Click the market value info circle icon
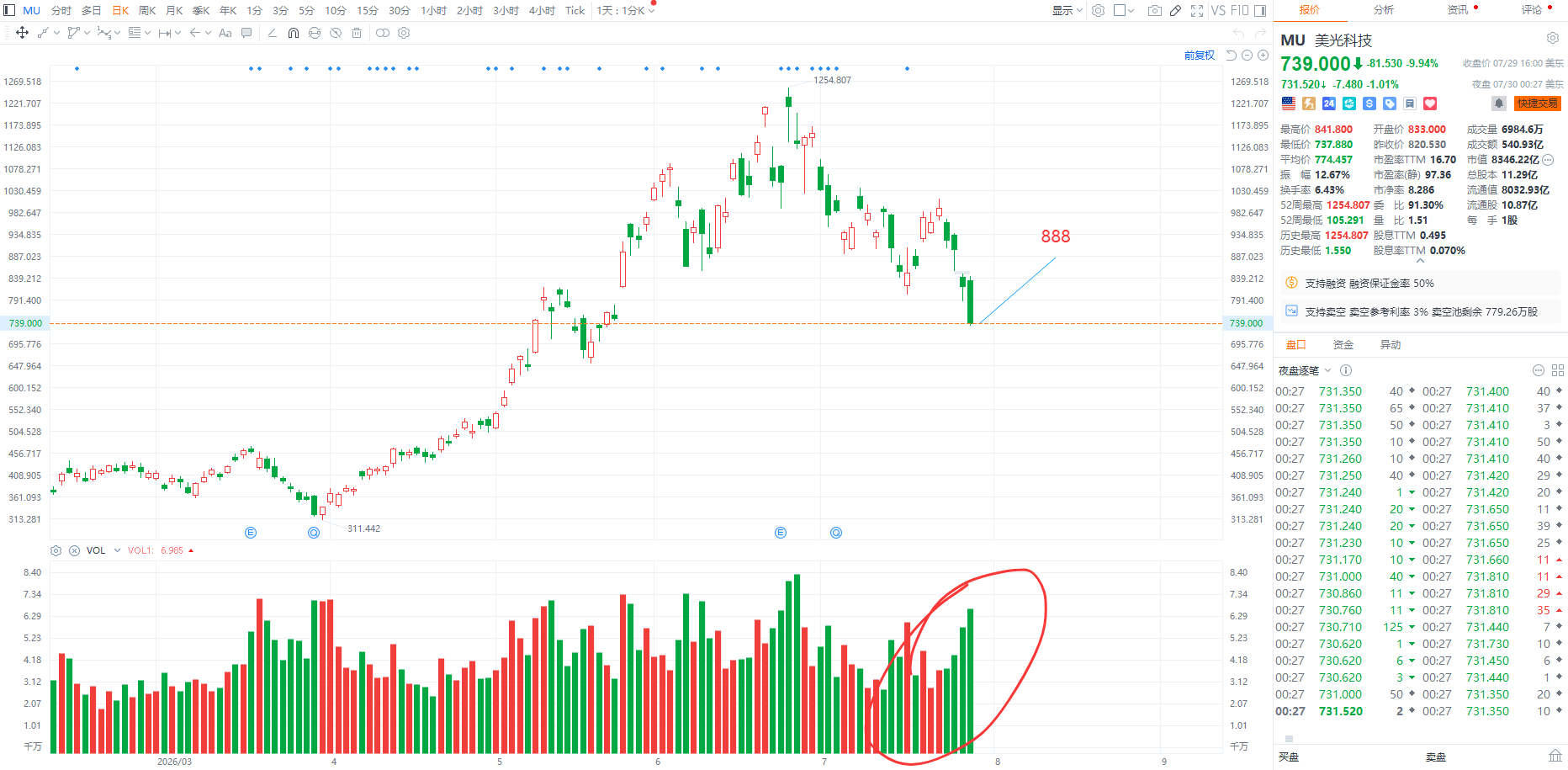Screen dimensions: 1568x770 tap(1548, 160)
